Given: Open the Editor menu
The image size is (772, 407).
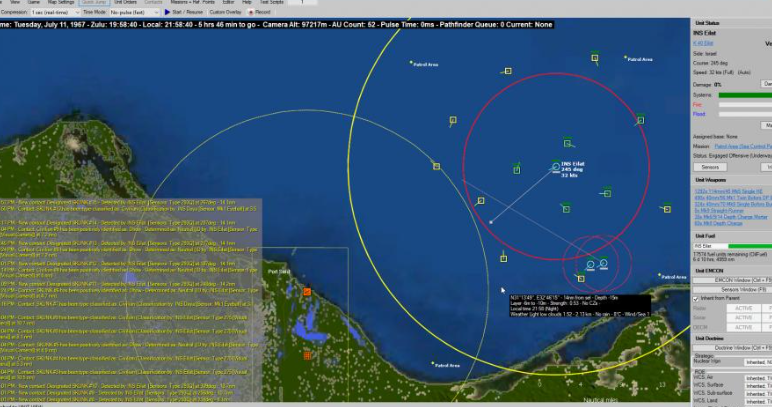Looking at the screenshot, I should pyautogui.click(x=228, y=2).
